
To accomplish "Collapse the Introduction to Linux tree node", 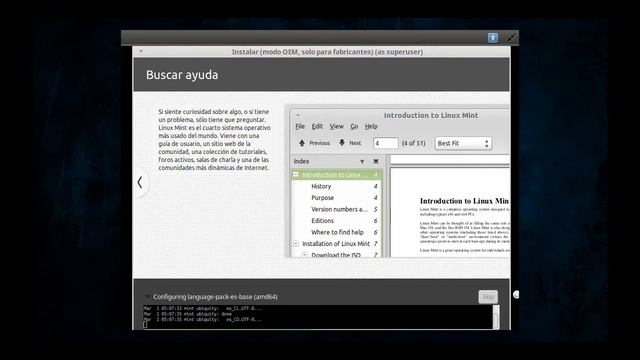I will (x=296, y=174).
